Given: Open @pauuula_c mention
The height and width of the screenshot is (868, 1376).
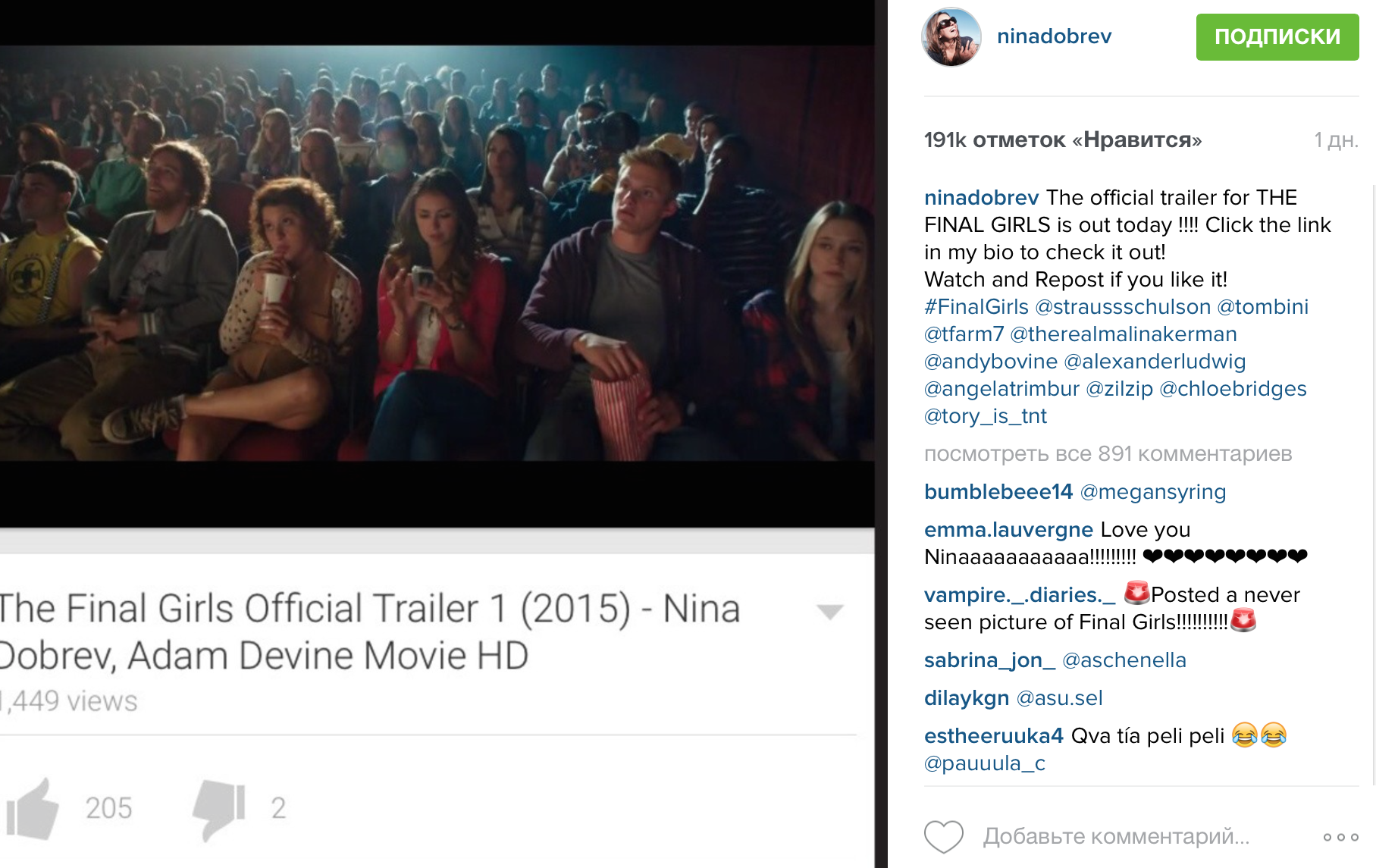Looking at the screenshot, I should pyautogui.click(x=985, y=763).
